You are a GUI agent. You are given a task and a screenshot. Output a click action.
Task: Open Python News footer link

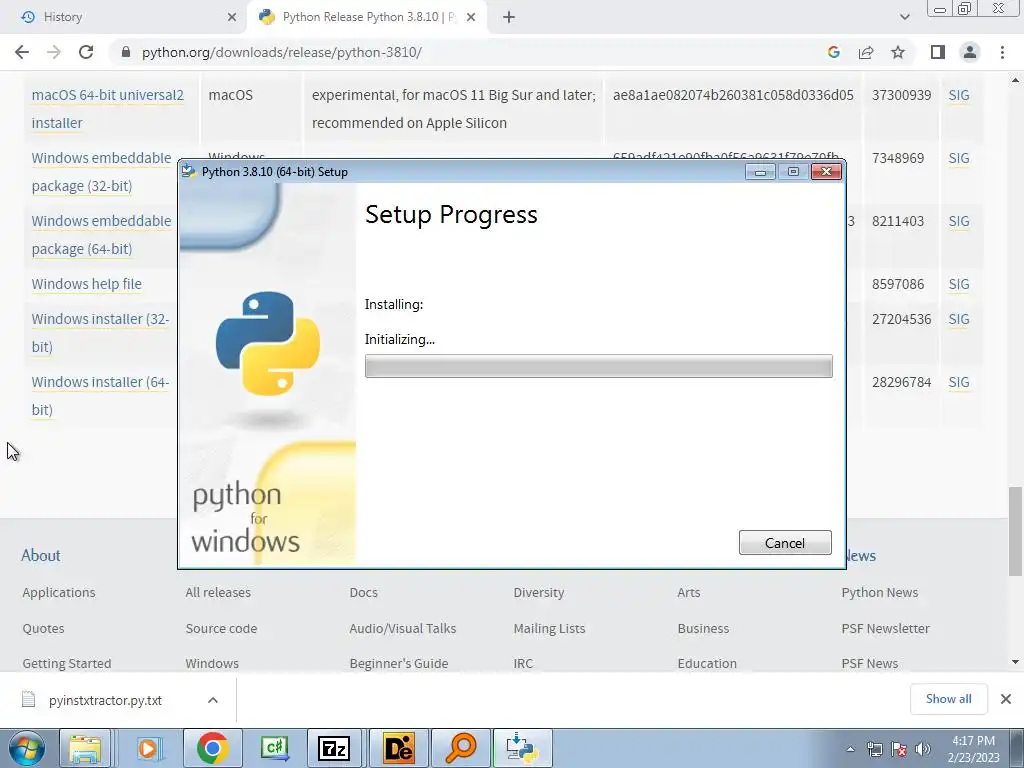click(880, 593)
